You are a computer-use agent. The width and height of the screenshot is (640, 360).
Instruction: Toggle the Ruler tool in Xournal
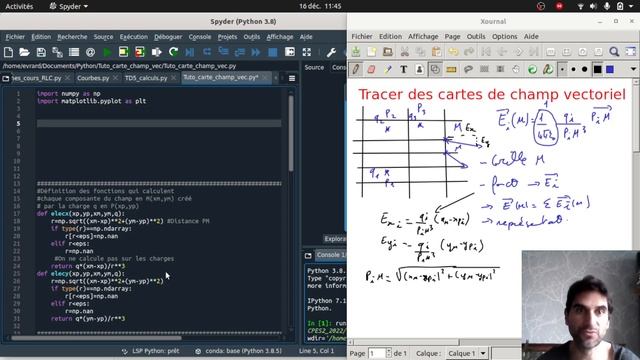[x=451, y=69]
